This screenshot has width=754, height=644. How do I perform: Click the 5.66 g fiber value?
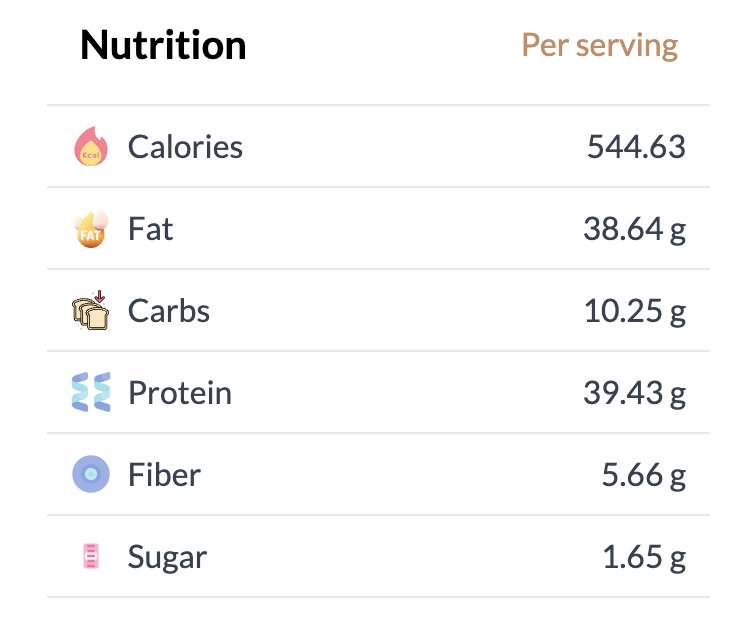(x=644, y=475)
